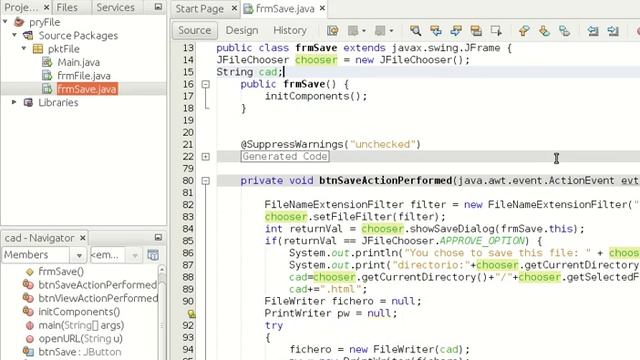Collapse the Source Packages node
The image size is (640, 360).
tap(15, 35)
